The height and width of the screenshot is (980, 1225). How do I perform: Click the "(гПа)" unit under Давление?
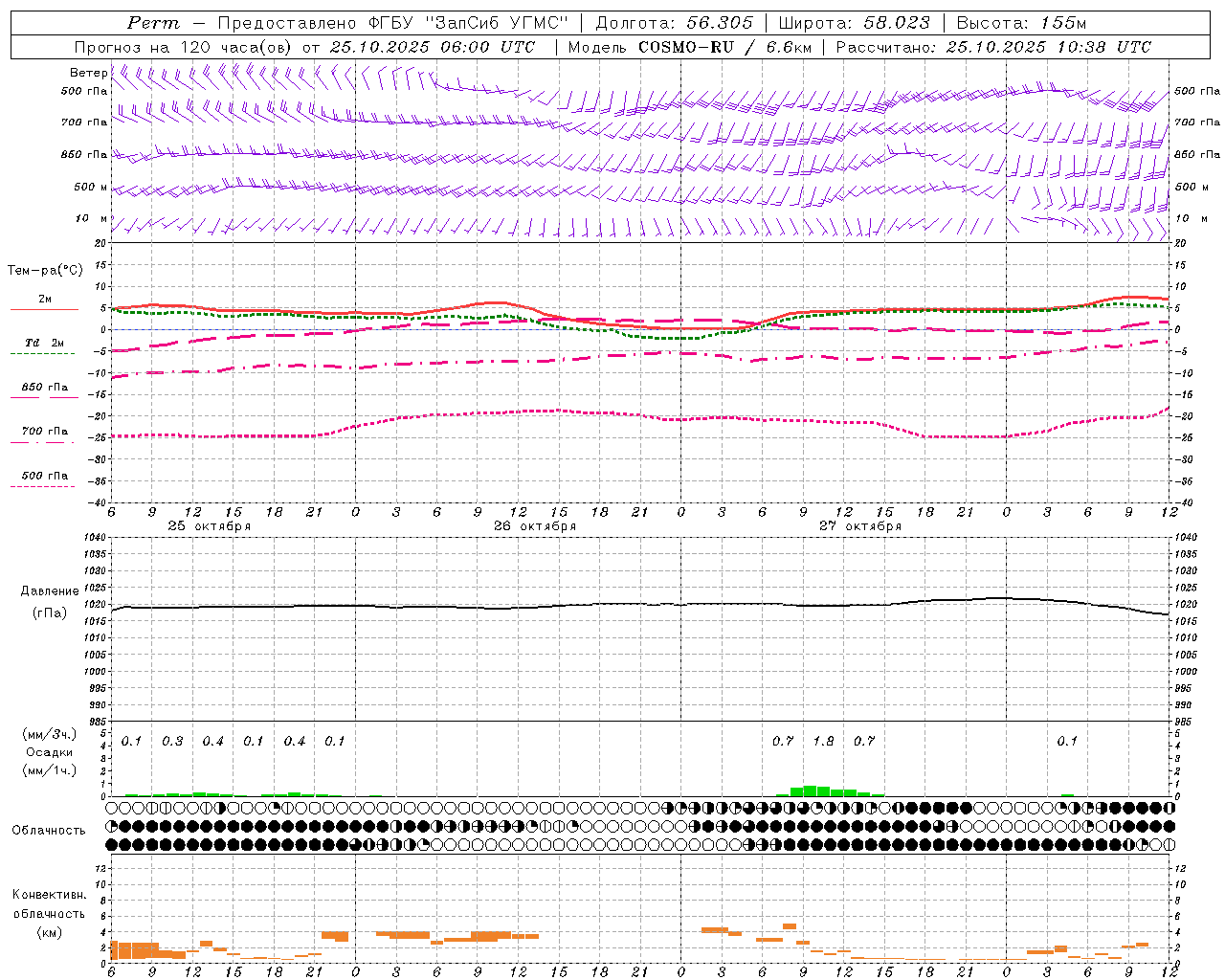tap(50, 612)
